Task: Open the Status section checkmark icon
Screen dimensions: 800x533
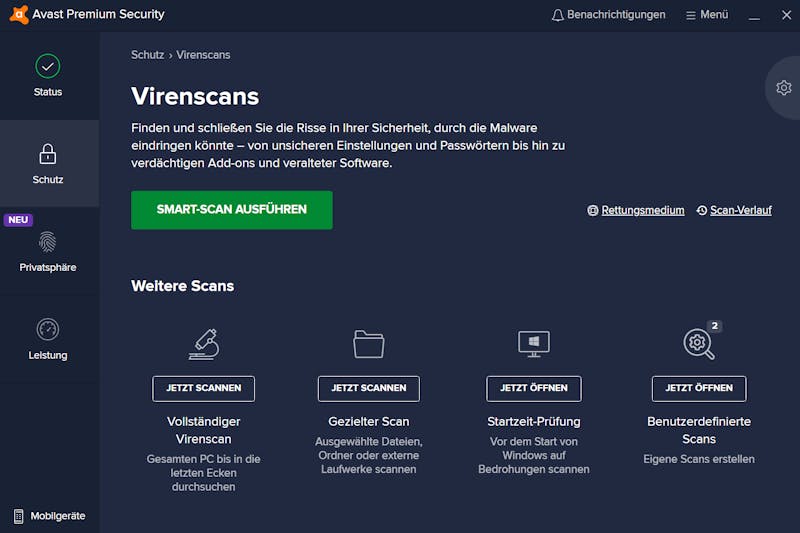Action: (47, 66)
